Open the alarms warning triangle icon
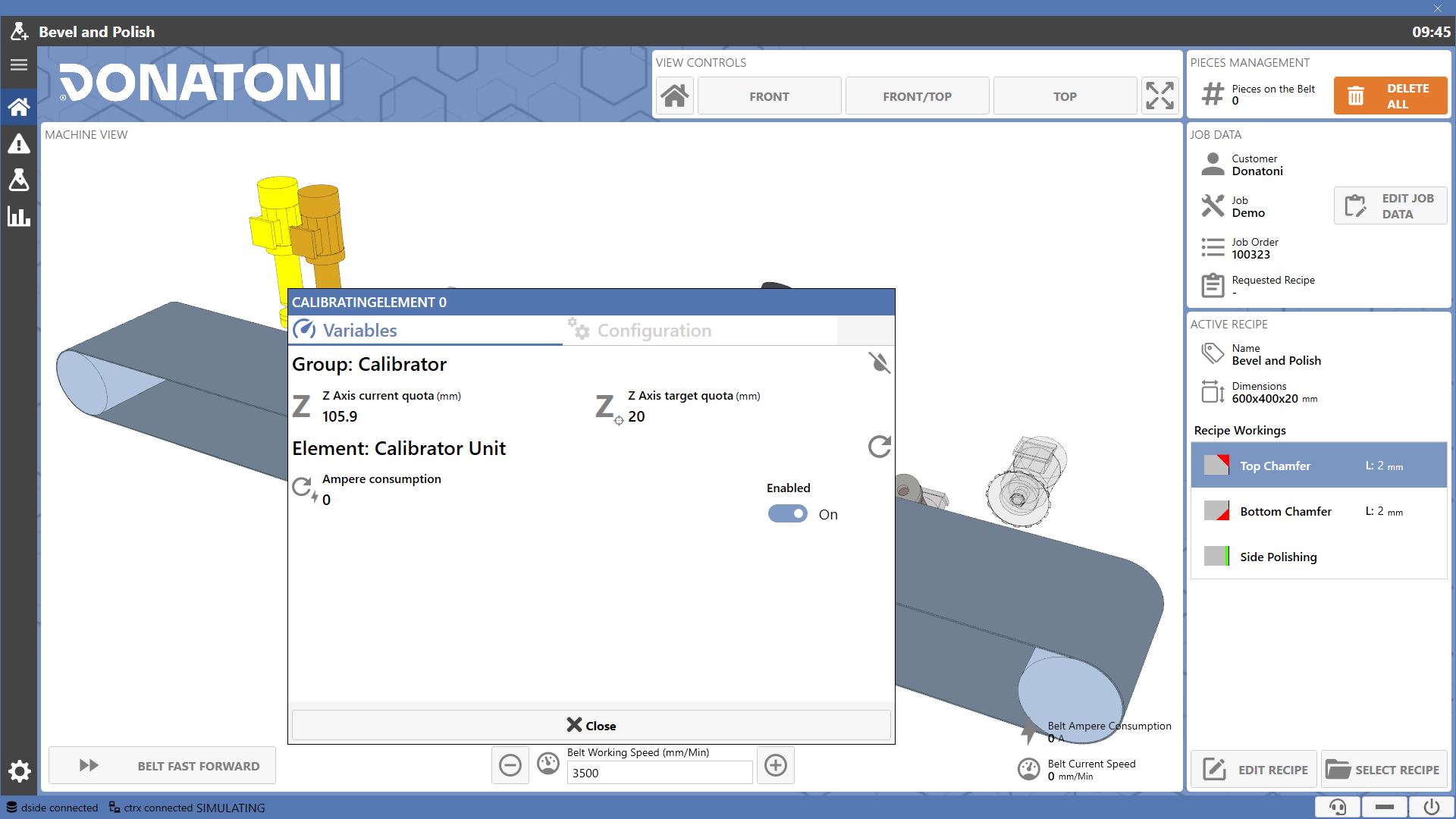Viewport: 1456px width, 819px height. (19, 143)
